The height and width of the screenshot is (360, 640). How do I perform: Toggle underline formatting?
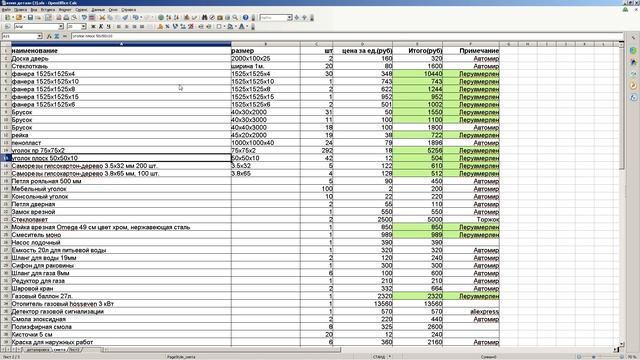tap(109, 27)
